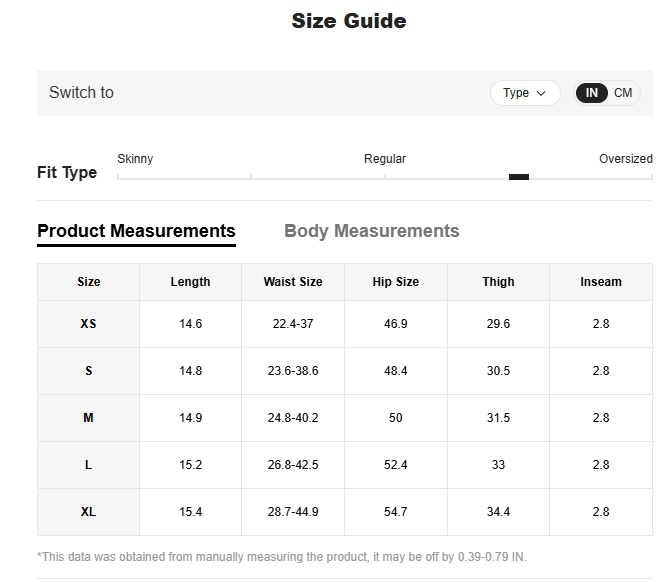The width and height of the screenshot is (669, 582).
Task: Select the IN unit option
Action: [x=592, y=93]
